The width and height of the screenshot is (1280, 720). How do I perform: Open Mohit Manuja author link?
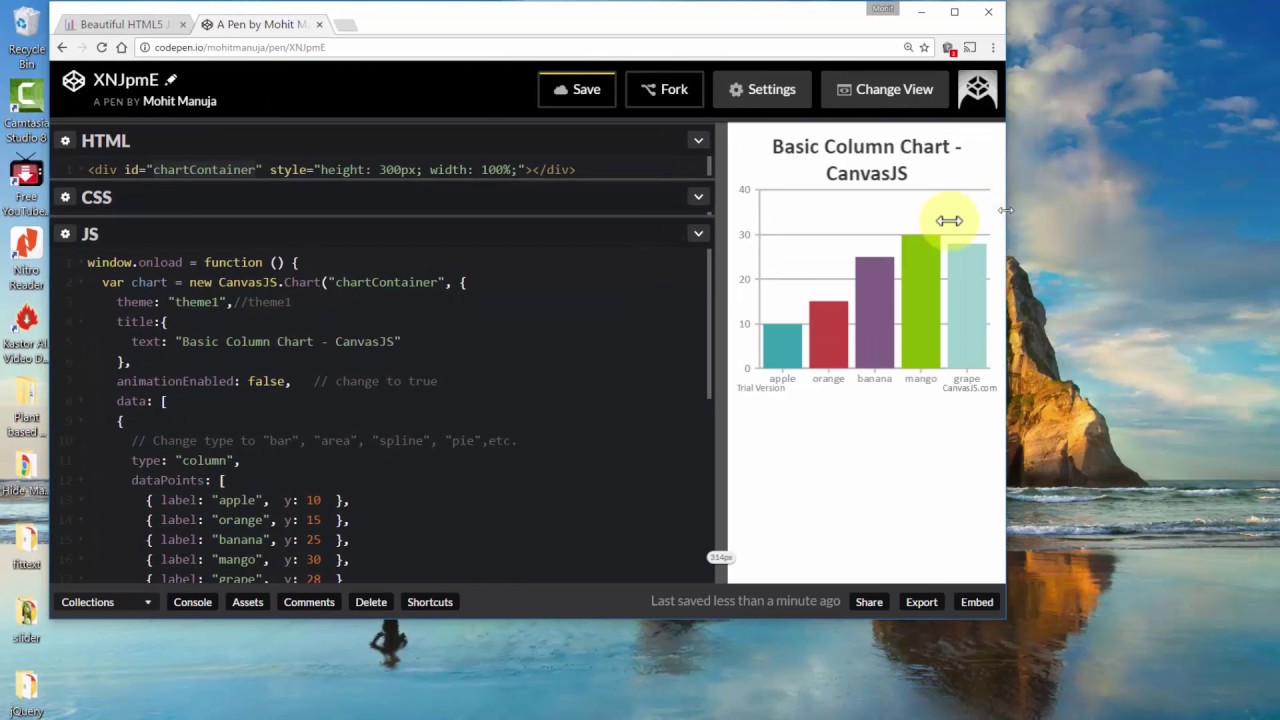click(x=179, y=101)
